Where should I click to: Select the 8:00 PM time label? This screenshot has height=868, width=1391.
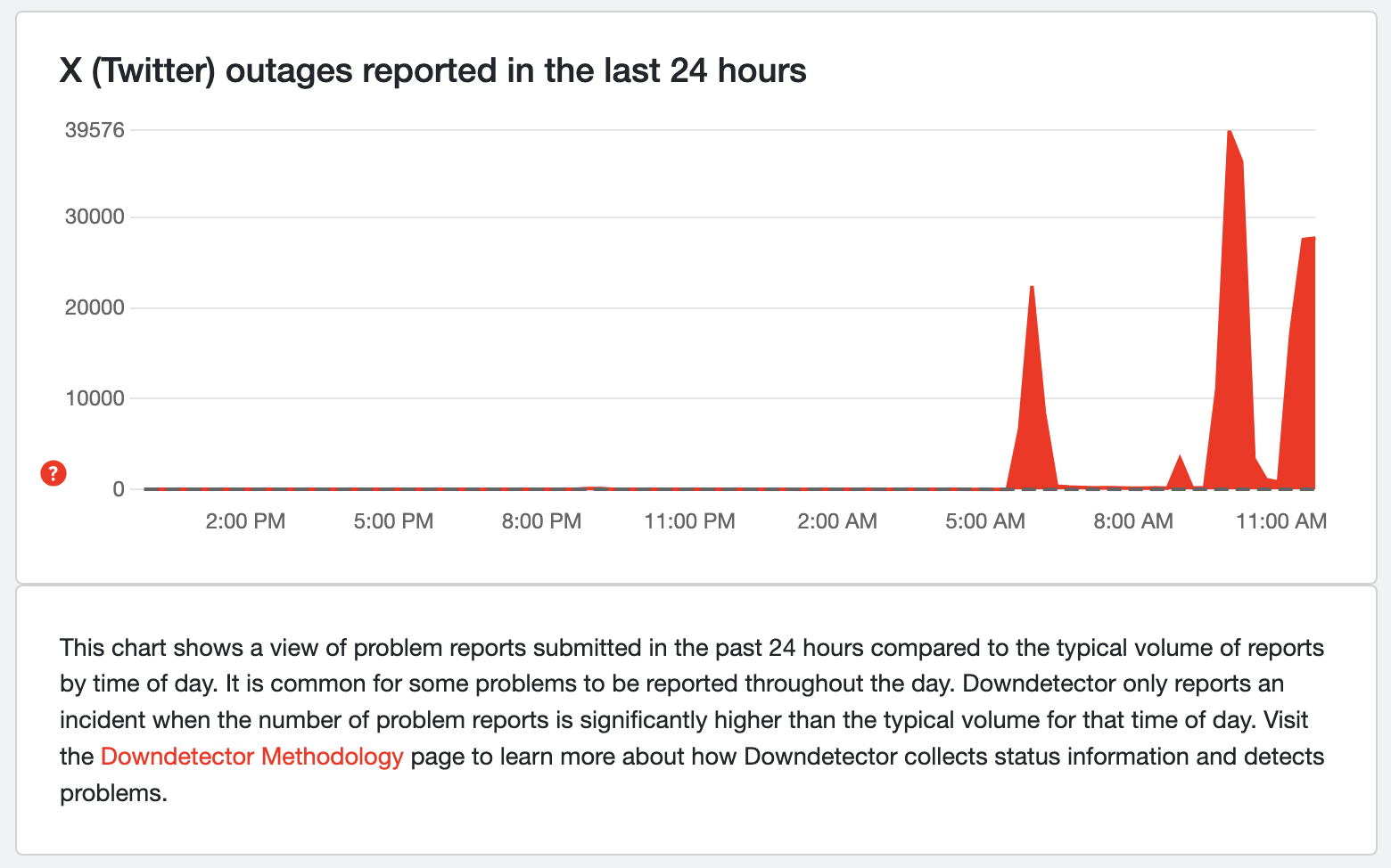[x=541, y=521]
